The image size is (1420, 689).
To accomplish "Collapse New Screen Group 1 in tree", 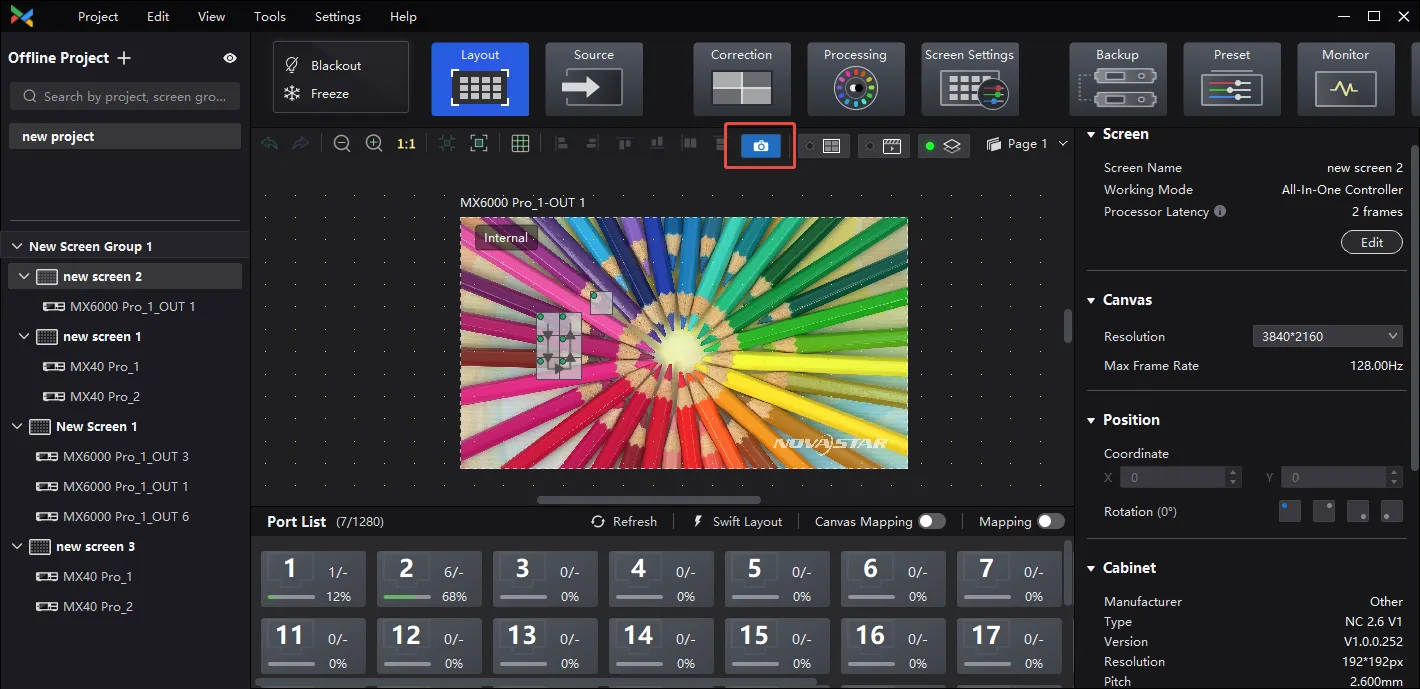I will (x=17, y=246).
